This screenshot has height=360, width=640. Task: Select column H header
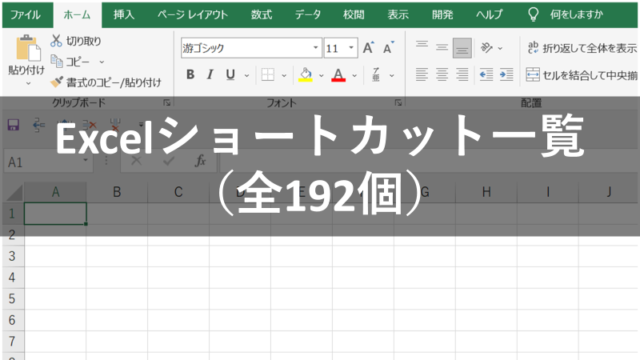click(486, 192)
